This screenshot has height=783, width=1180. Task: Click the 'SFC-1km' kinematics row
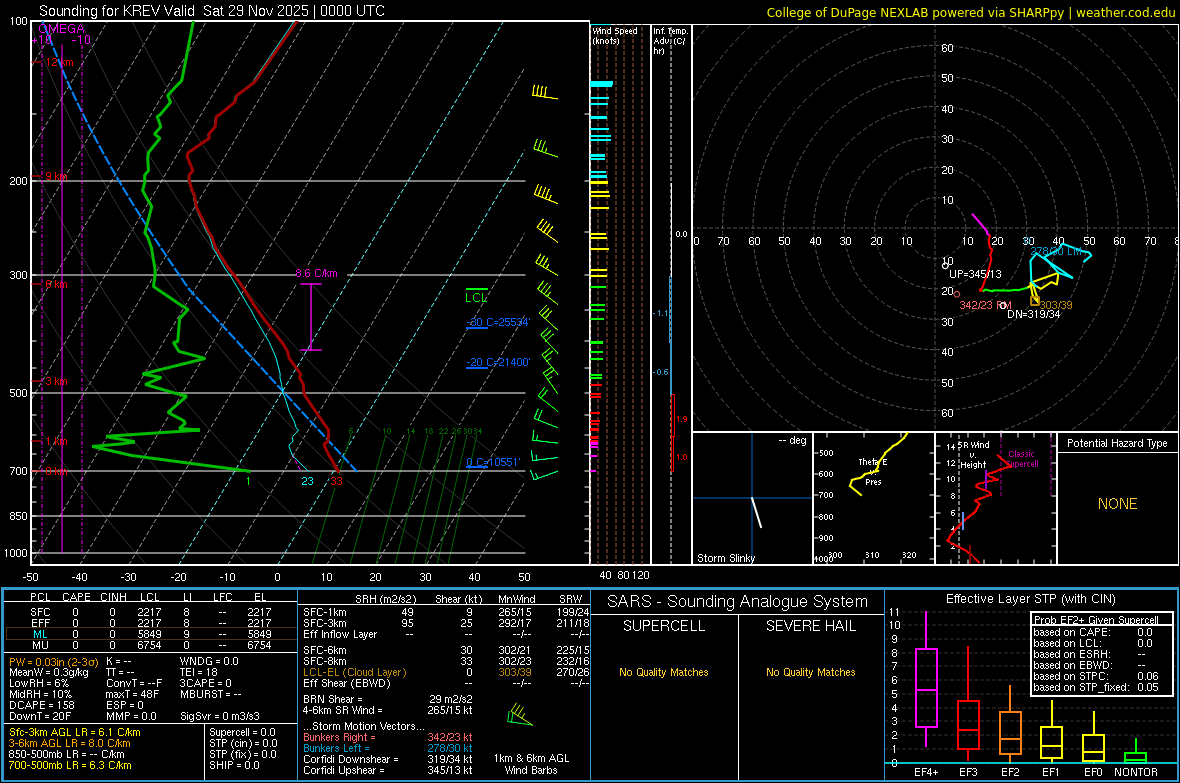pos(446,612)
